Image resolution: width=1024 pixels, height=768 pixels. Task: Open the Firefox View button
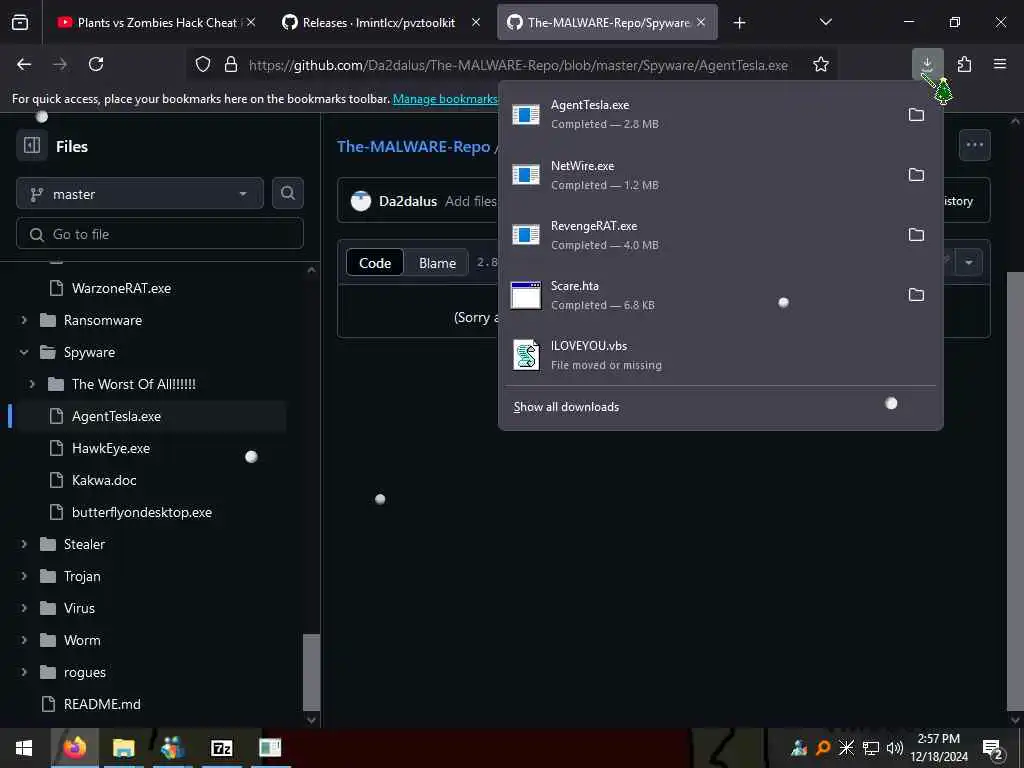click(20, 22)
